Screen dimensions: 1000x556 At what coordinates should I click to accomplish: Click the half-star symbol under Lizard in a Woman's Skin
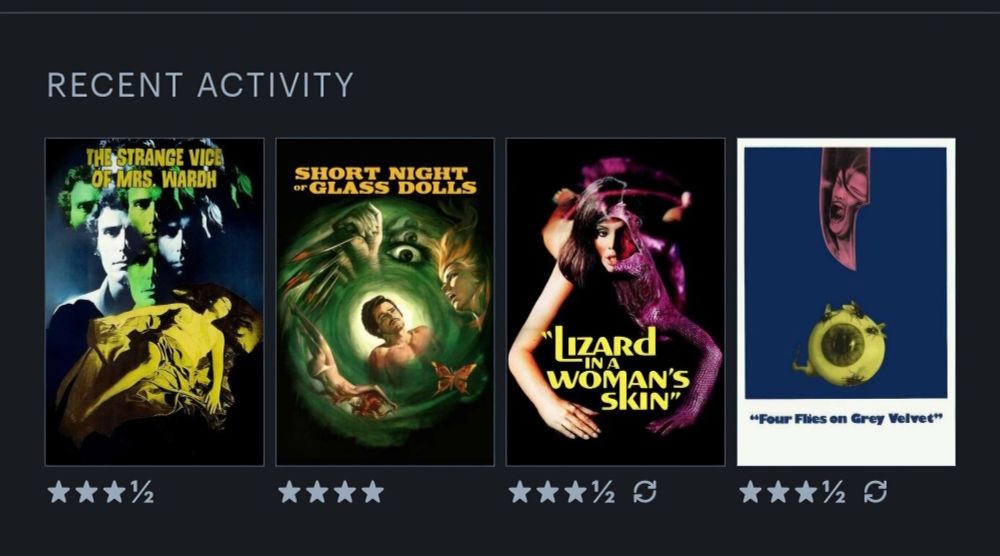click(x=603, y=492)
